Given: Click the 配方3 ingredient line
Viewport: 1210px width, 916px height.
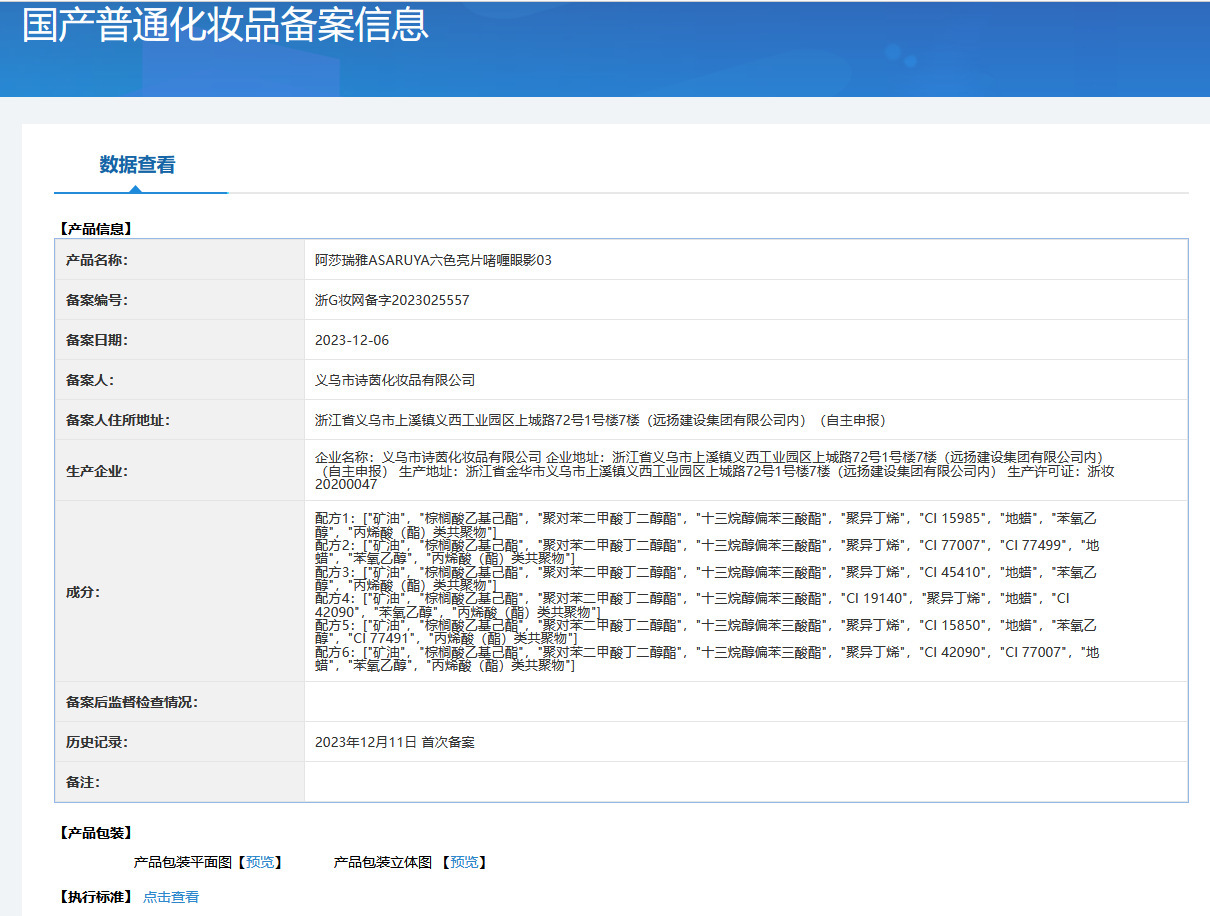Looking at the screenshot, I should 706,579.
